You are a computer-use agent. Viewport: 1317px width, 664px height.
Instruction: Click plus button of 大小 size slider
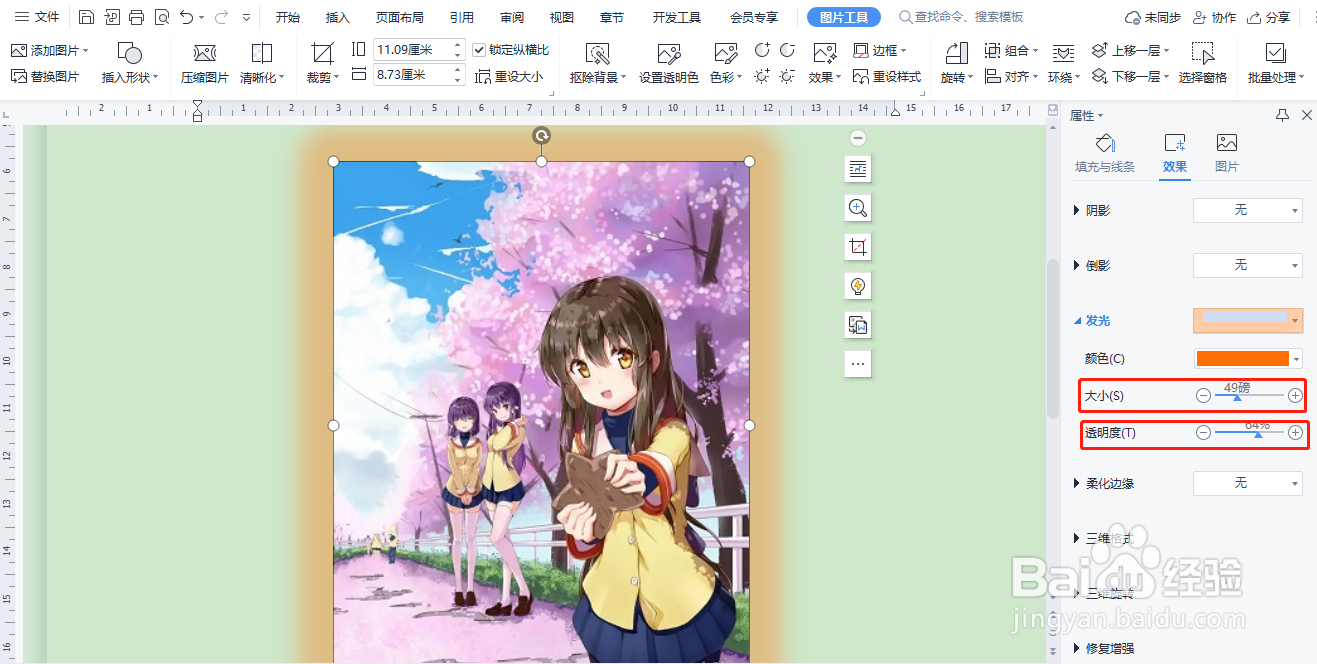pyautogui.click(x=1295, y=396)
